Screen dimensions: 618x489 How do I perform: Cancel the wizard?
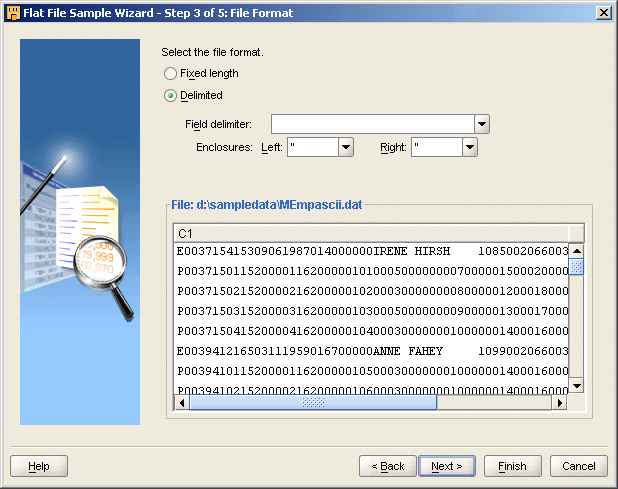coord(579,466)
